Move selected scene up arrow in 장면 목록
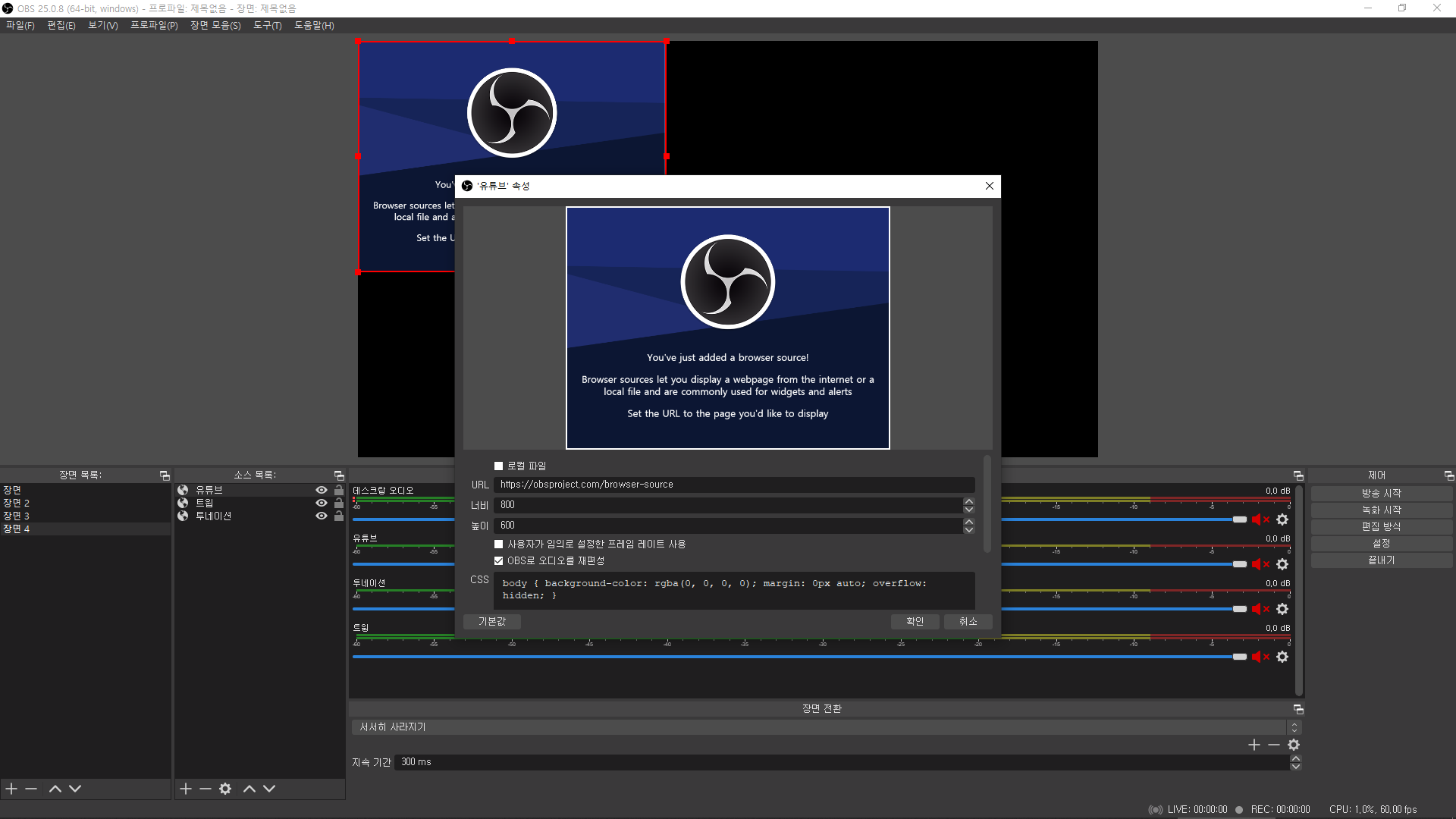This screenshot has height=819, width=1456. pos(55,789)
